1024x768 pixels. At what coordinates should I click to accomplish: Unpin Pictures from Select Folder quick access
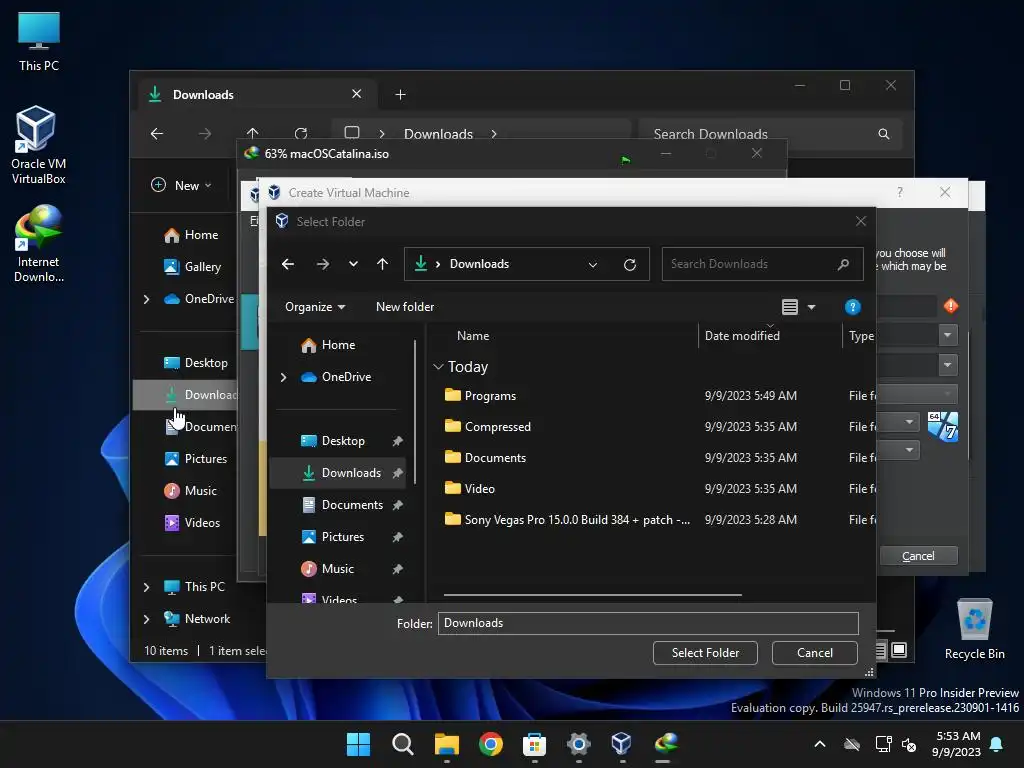(397, 537)
